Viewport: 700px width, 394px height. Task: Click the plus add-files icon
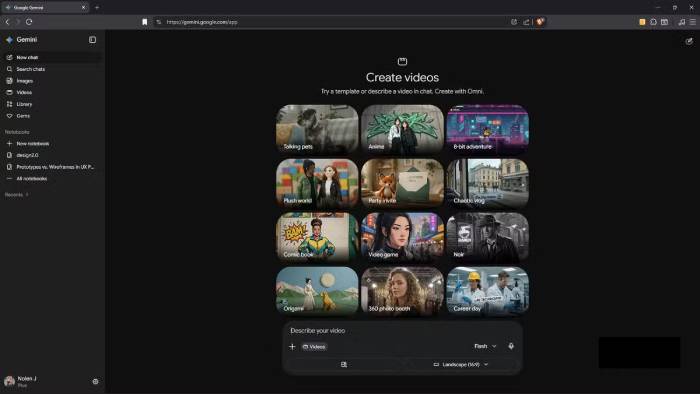coord(292,347)
